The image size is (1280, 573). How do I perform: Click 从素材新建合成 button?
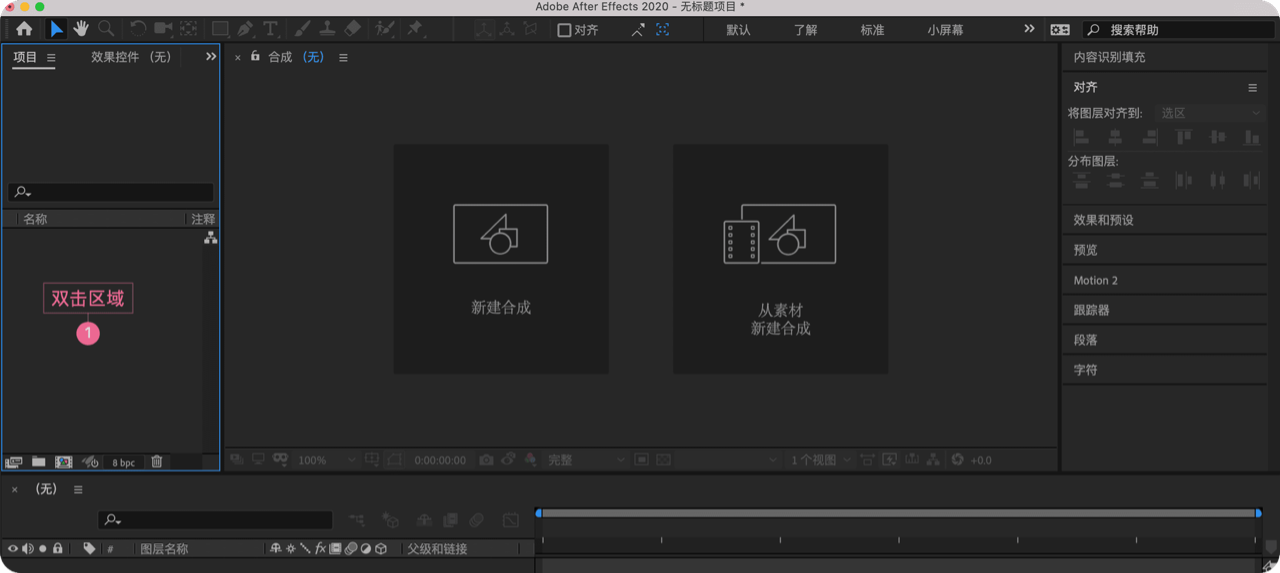coord(780,259)
